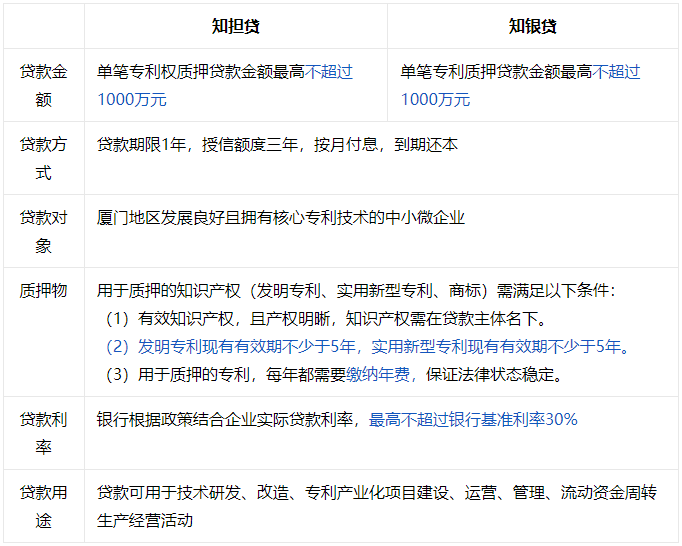Select the 贷款用途 row label
Screen dimensions: 682x546
tap(43, 506)
